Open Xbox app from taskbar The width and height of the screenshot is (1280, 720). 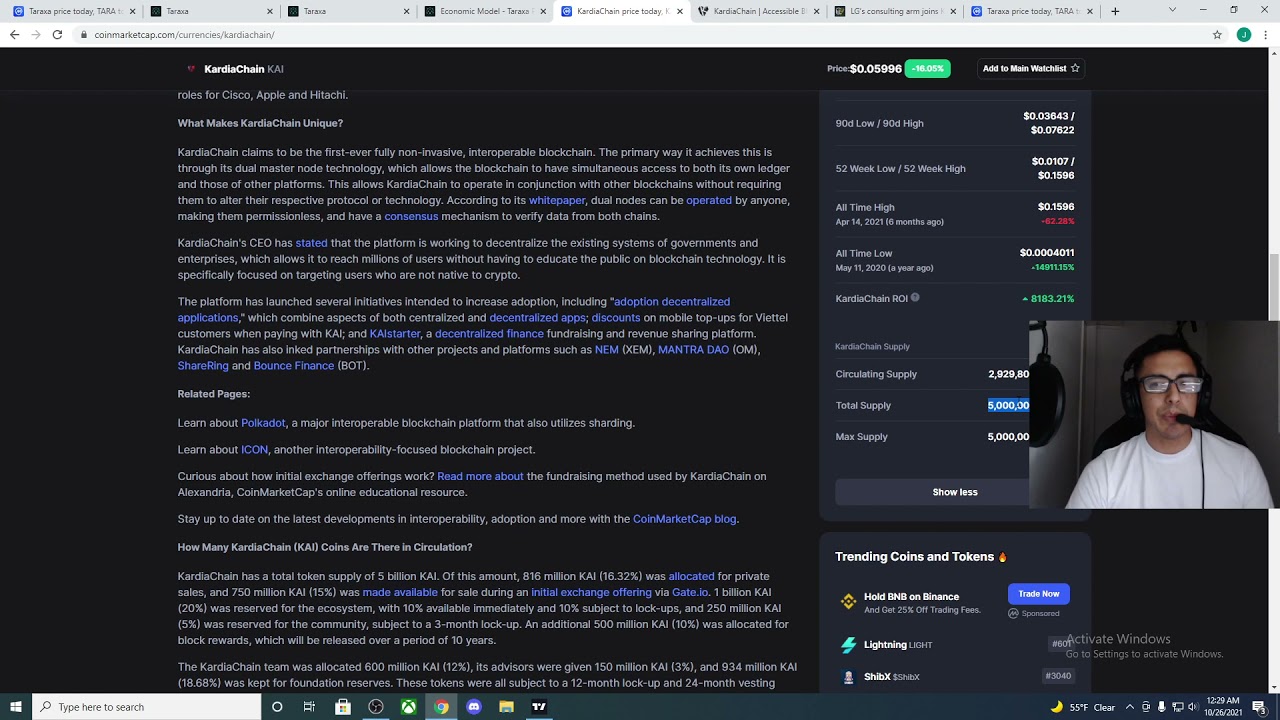click(408, 707)
